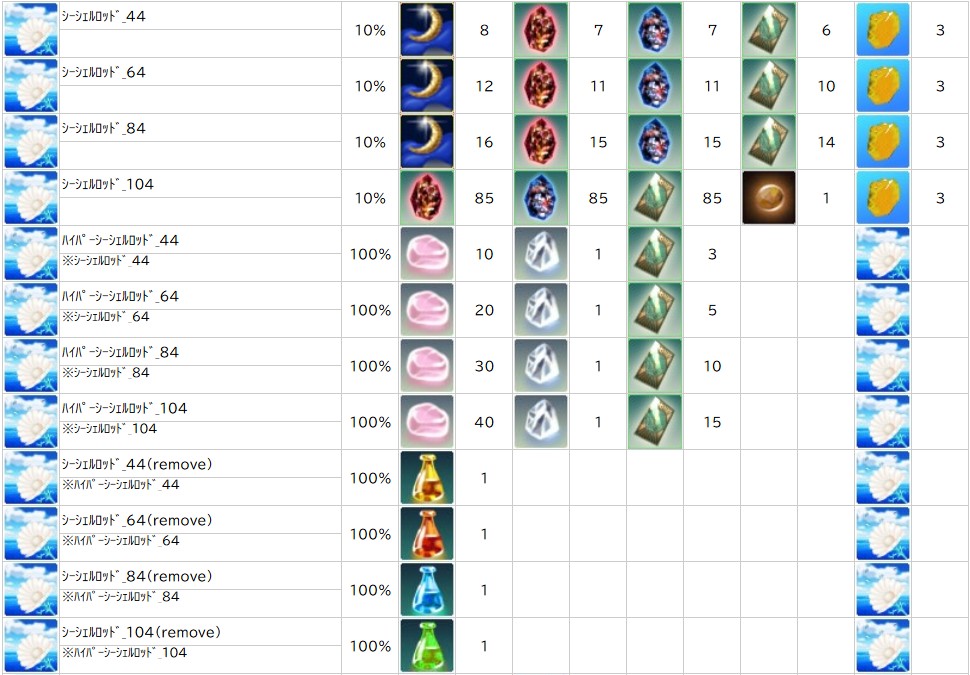Click the 10% rate in シーシェルロッド_64 row
The height and width of the screenshot is (675, 970).
click(x=370, y=86)
